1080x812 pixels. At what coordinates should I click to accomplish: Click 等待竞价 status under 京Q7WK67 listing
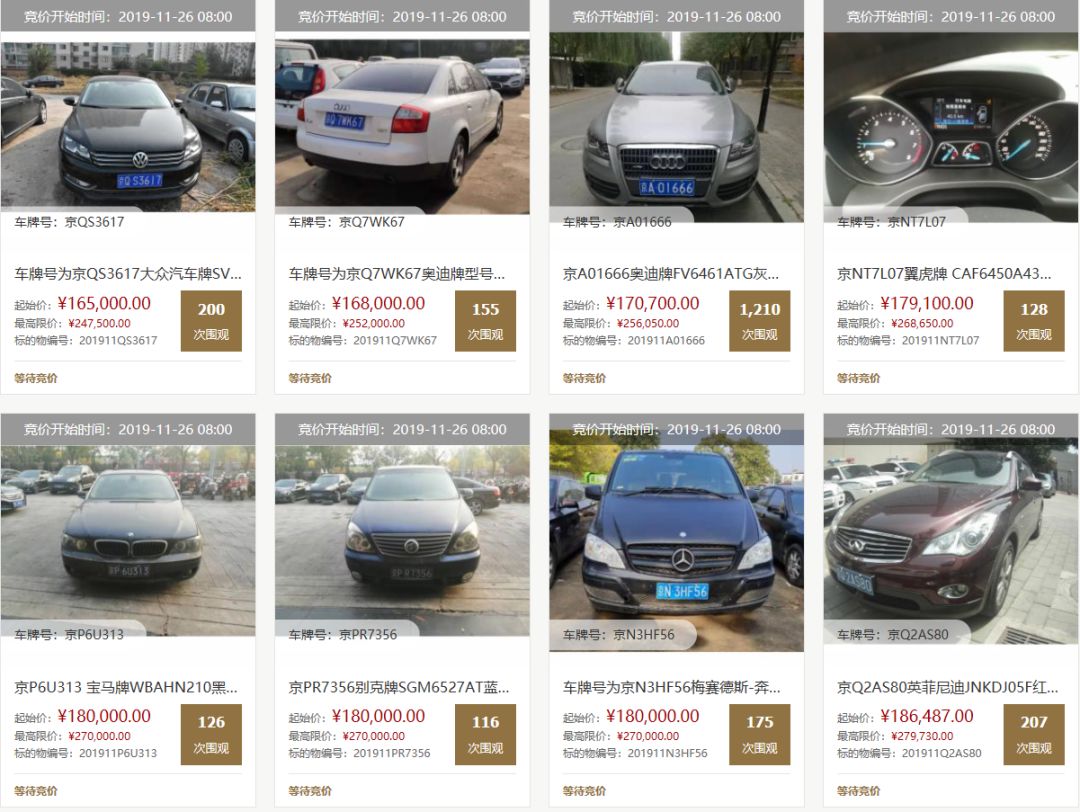(x=310, y=378)
